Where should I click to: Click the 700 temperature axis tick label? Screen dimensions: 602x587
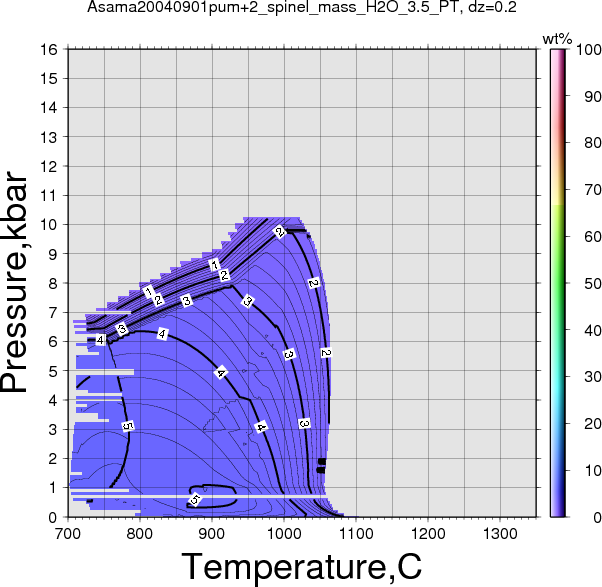pyautogui.click(x=68, y=534)
